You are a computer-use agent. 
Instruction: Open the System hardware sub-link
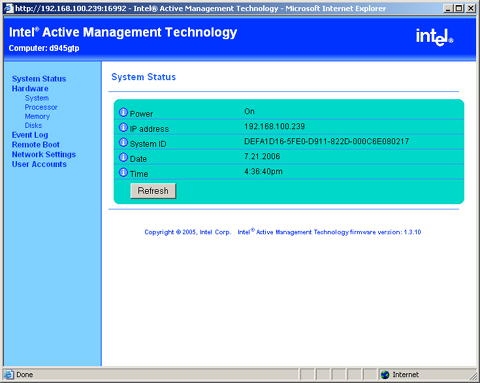point(37,98)
